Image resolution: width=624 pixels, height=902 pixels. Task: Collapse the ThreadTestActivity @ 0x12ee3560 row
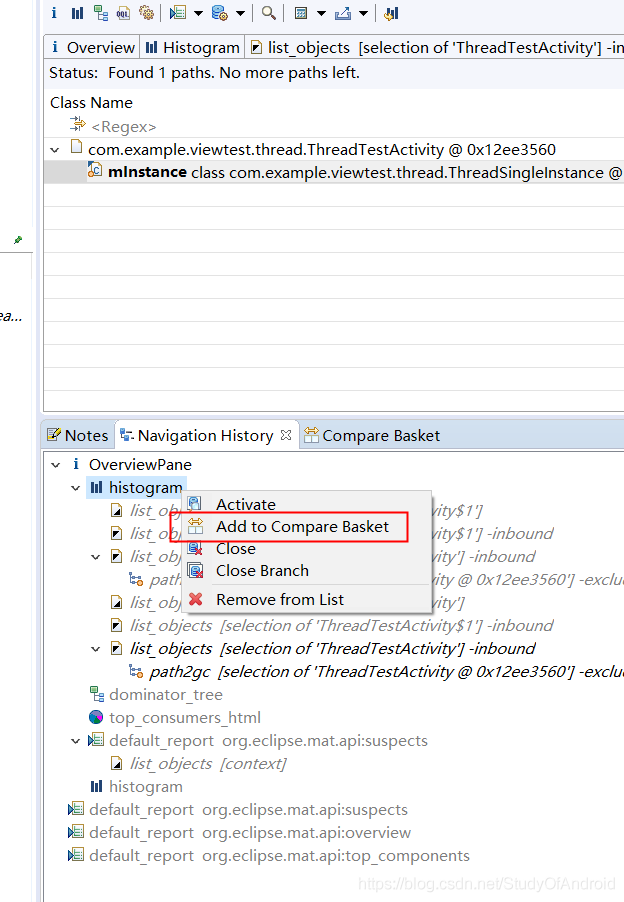click(x=55, y=150)
